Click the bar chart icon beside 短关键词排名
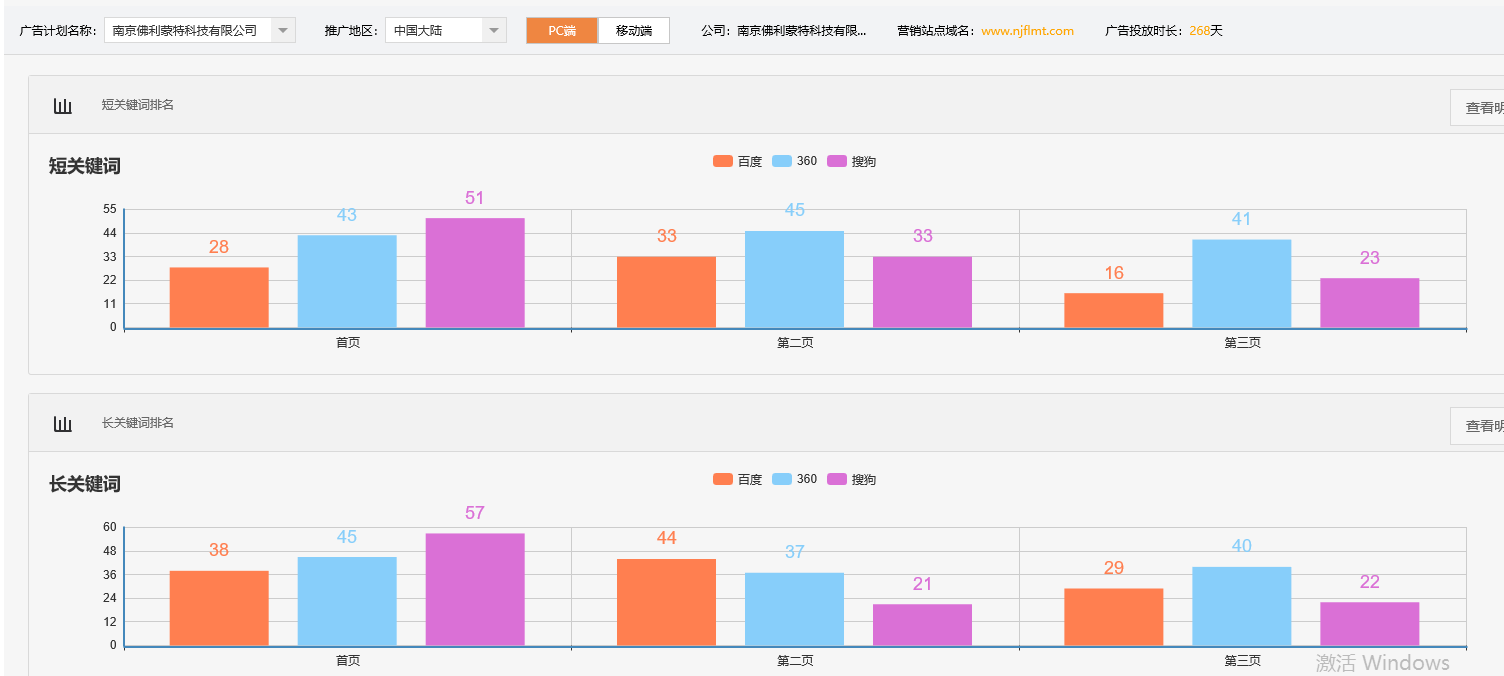 tap(63, 104)
